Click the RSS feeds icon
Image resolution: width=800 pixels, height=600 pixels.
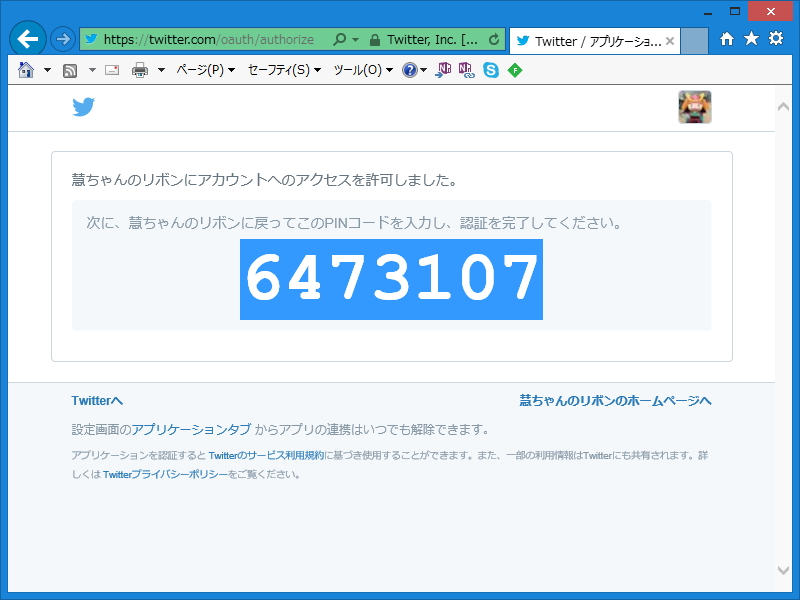(x=68, y=70)
